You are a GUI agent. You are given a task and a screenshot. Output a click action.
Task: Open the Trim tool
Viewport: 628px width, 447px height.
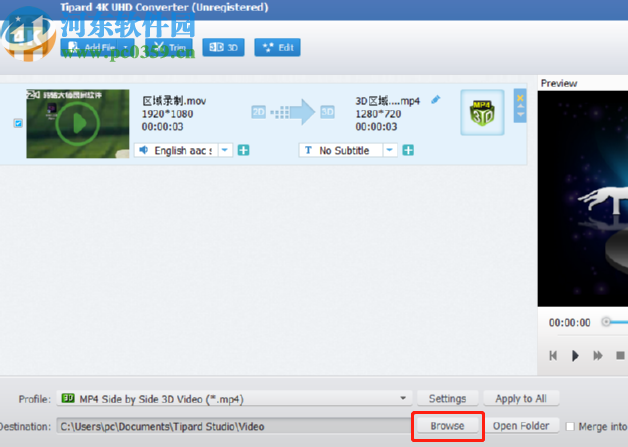tap(169, 47)
